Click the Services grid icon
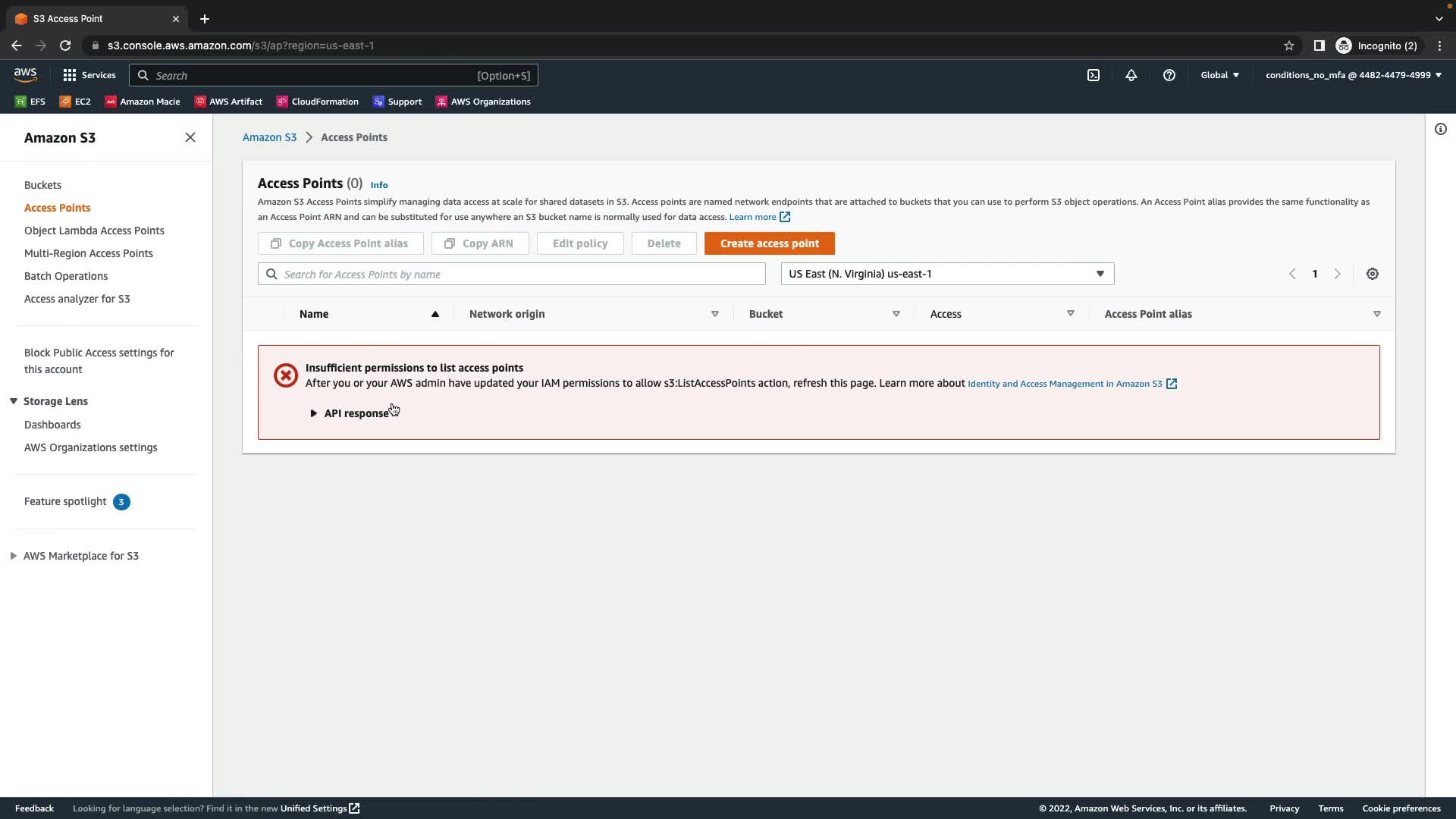Viewport: 1456px width, 819px height. (x=70, y=75)
